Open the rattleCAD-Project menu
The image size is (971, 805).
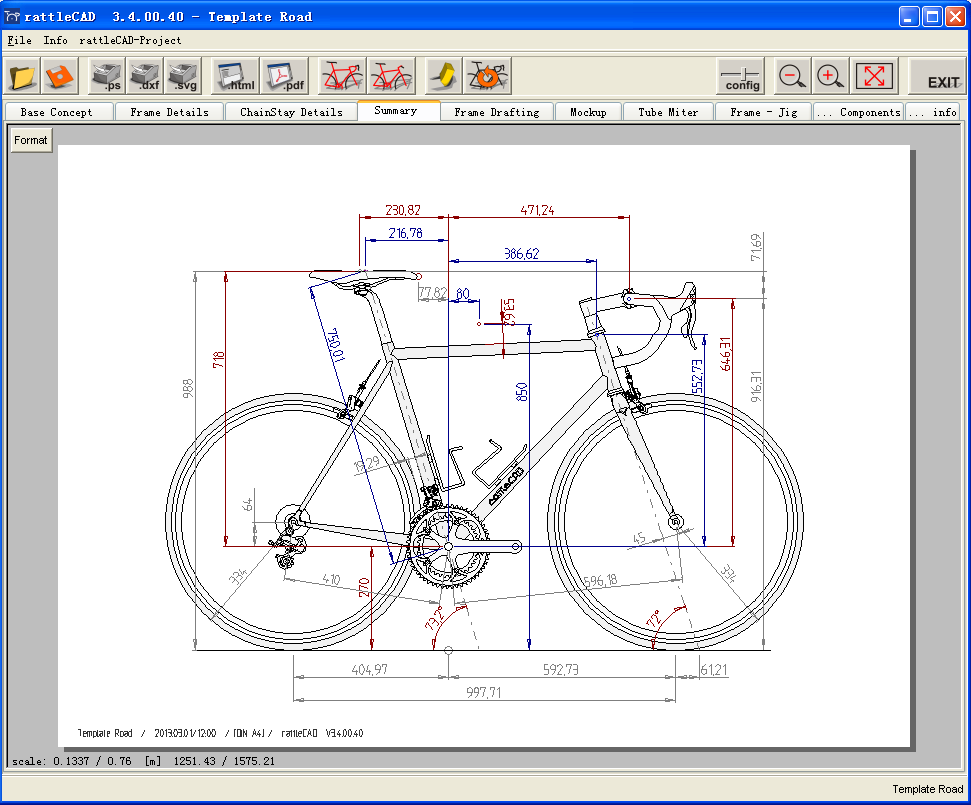point(130,41)
